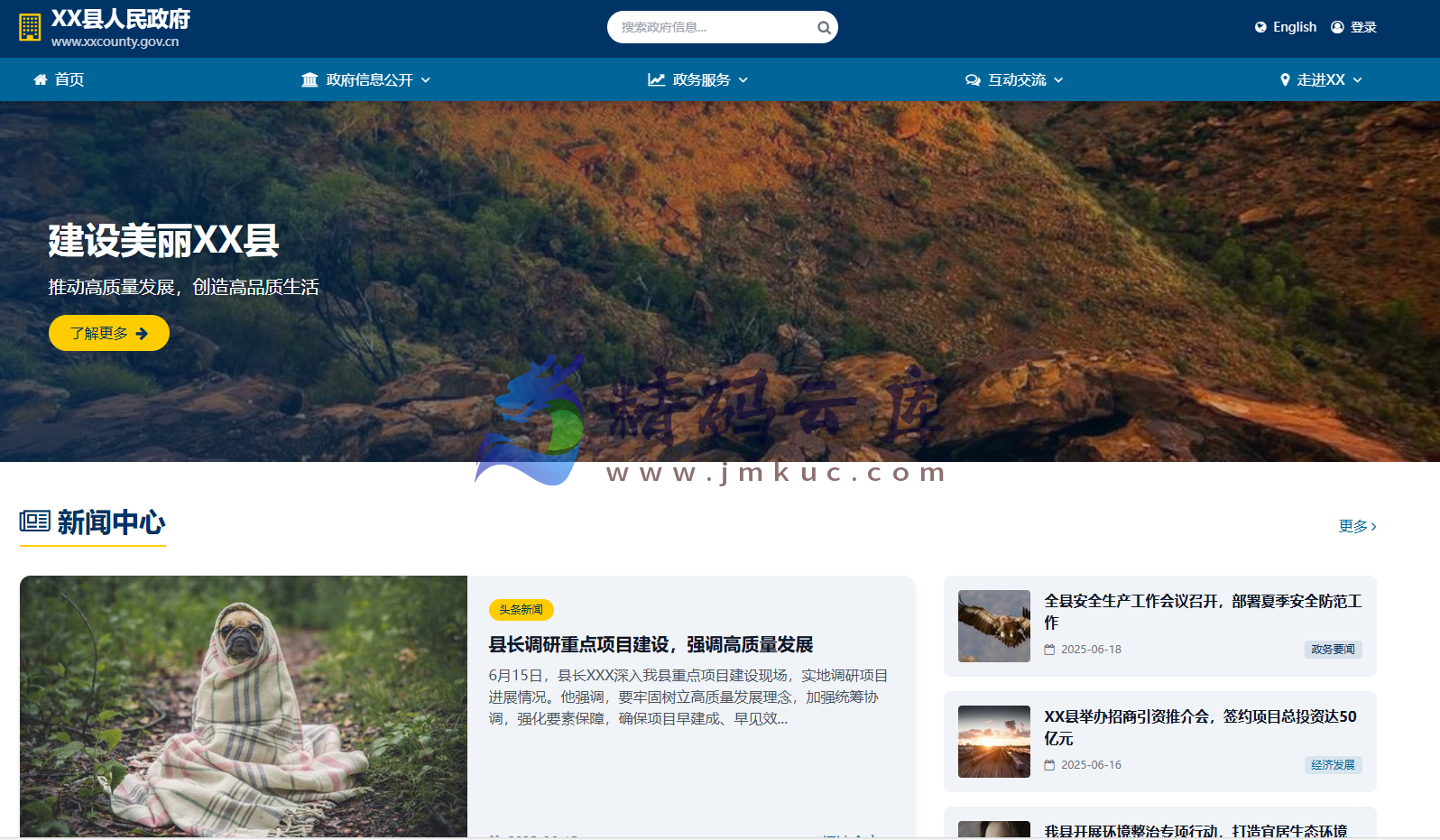Viewport: 1440px width, 840px height.
Task: Click the 头条新闻 badge
Action: pos(522,610)
